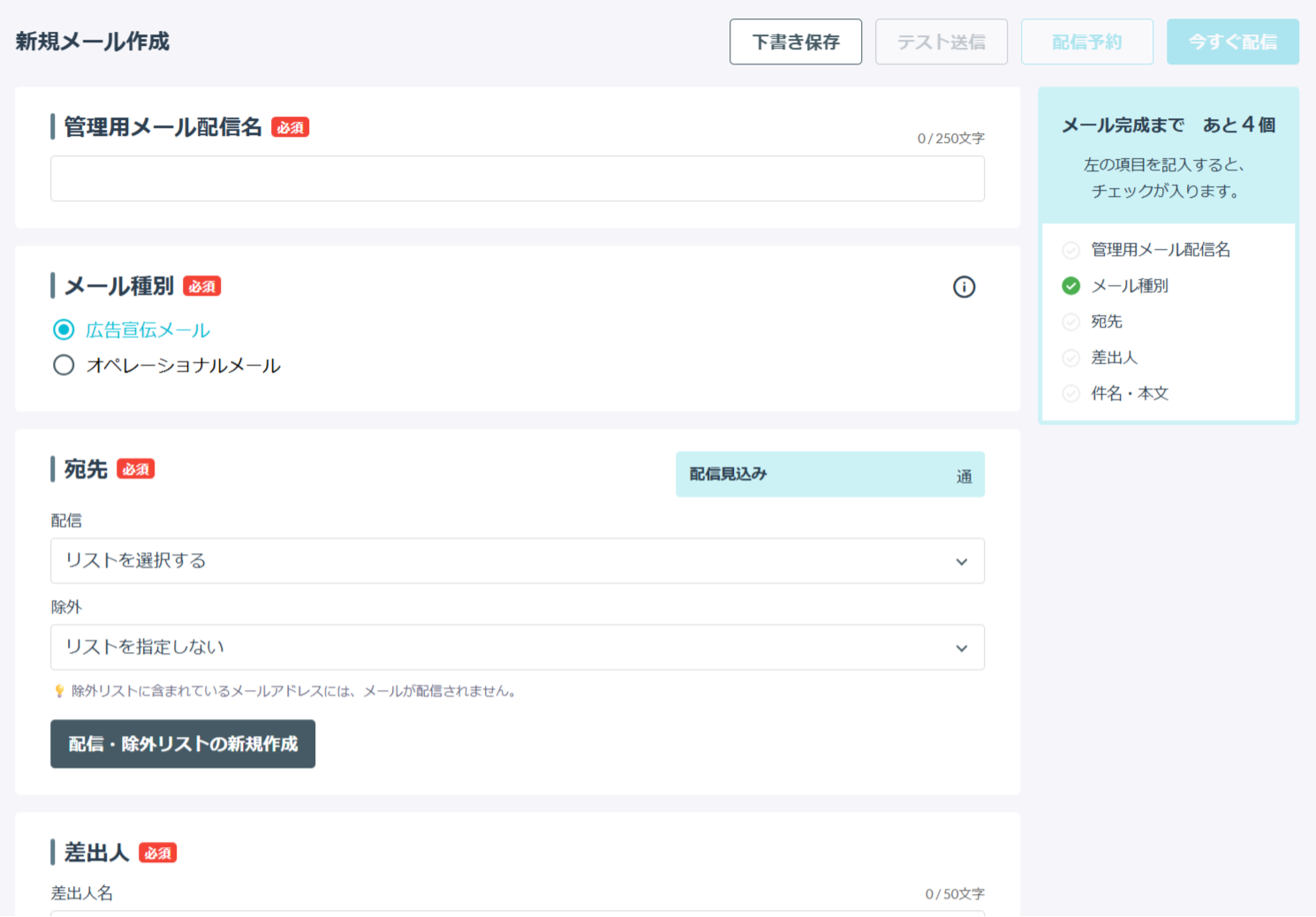The height and width of the screenshot is (917, 1316).
Task: Click the 必須 badge next to 管理用メール配信名
Action: coord(291,127)
